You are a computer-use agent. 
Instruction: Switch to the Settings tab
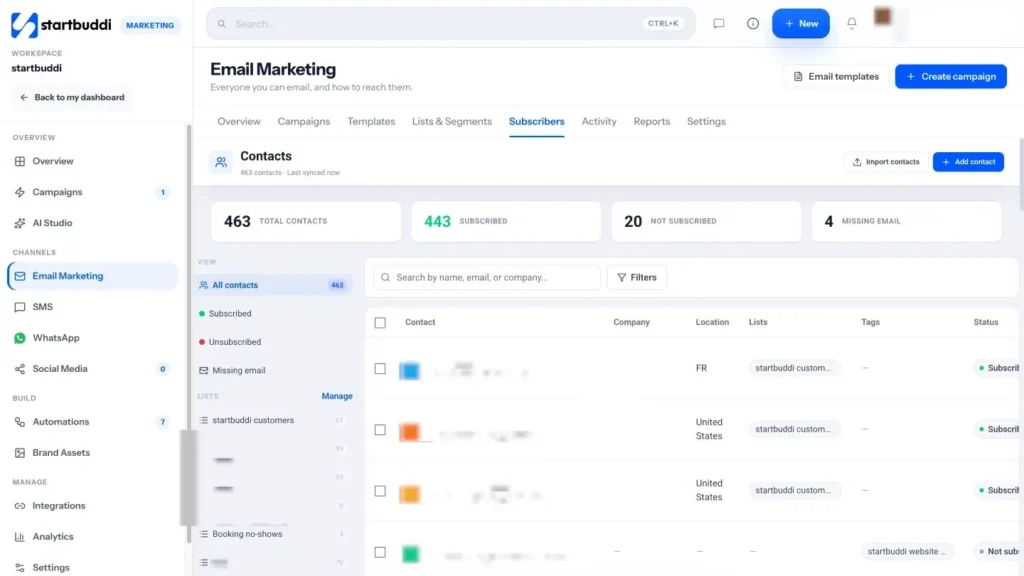(706, 121)
